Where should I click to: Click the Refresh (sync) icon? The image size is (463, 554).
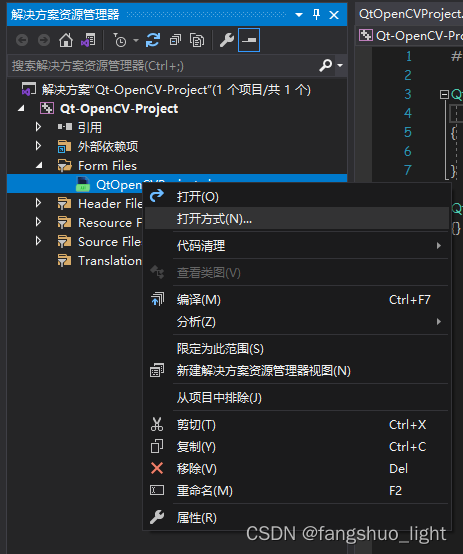coord(153,40)
